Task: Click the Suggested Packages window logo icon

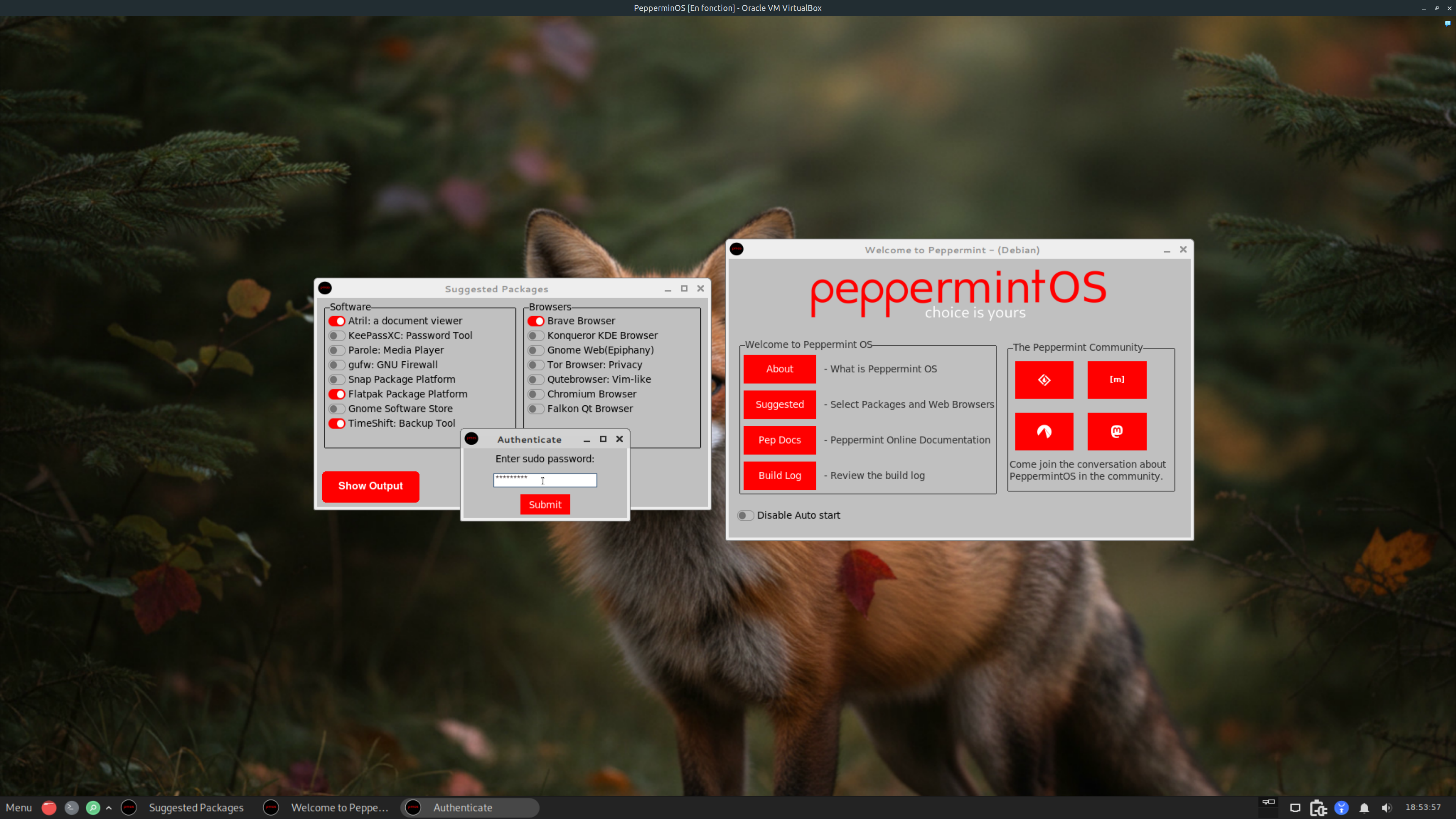Action: [325, 288]
